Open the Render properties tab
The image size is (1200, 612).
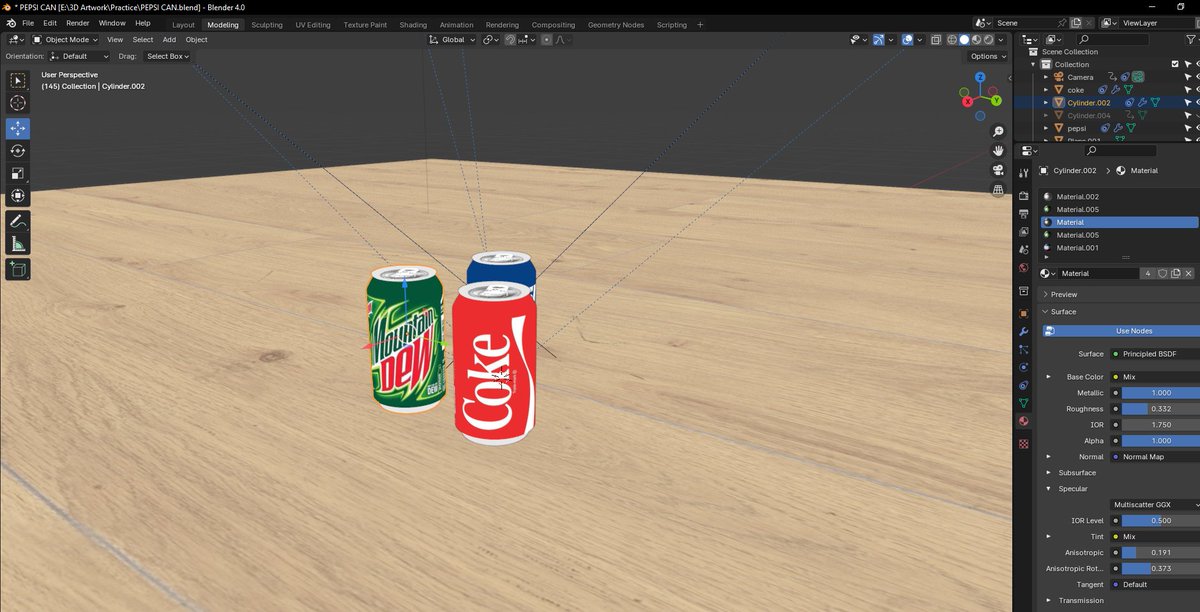[1023, 195]
